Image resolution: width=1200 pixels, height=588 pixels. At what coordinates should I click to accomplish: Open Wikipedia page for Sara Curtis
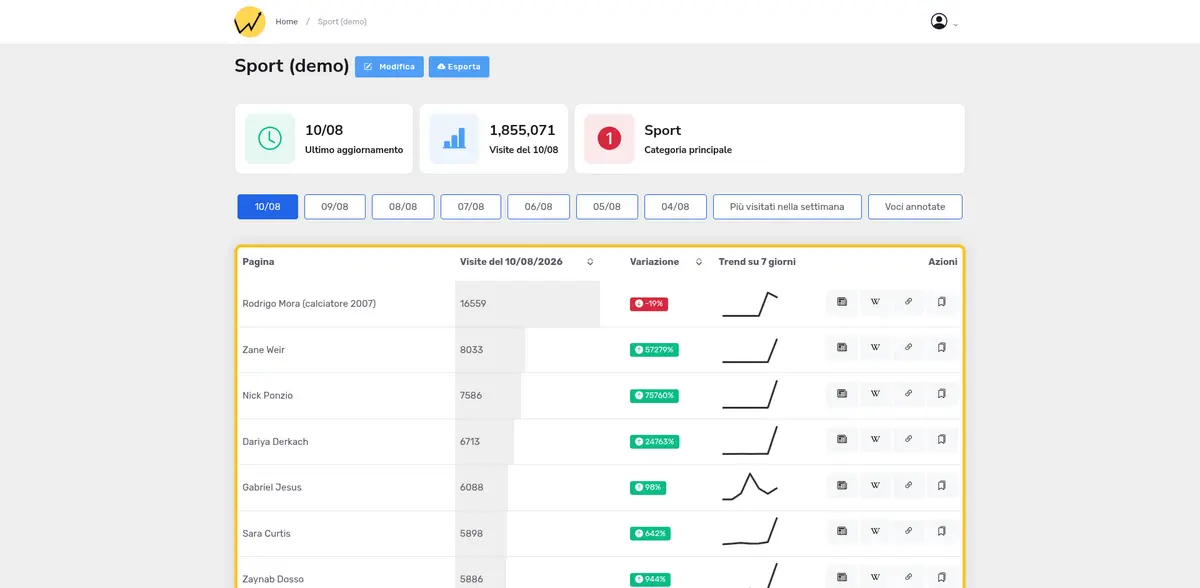click(875, 532)
